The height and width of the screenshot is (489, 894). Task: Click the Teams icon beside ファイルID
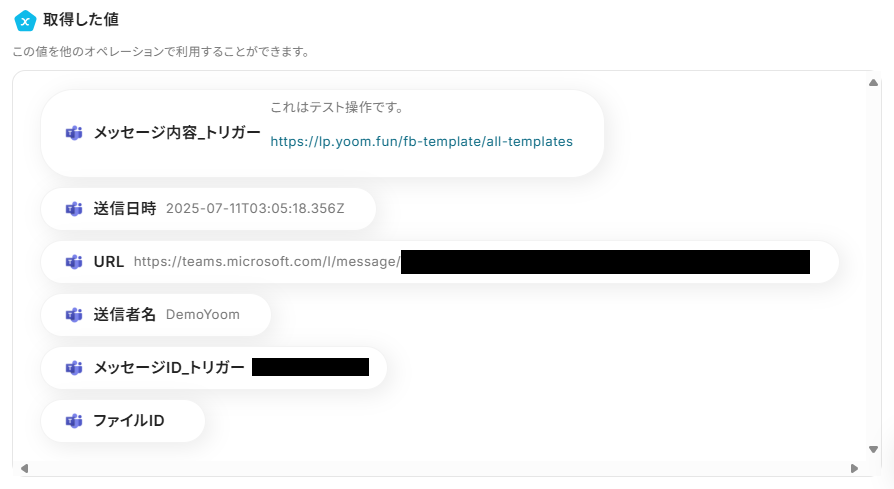coord(74,421)
